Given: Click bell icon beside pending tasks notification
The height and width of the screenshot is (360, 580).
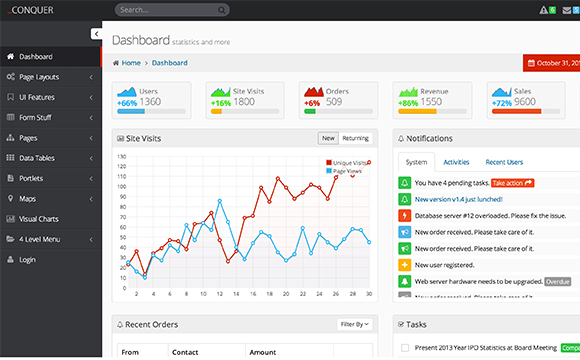Looking at the screenshot, I should tap(404, 183).
